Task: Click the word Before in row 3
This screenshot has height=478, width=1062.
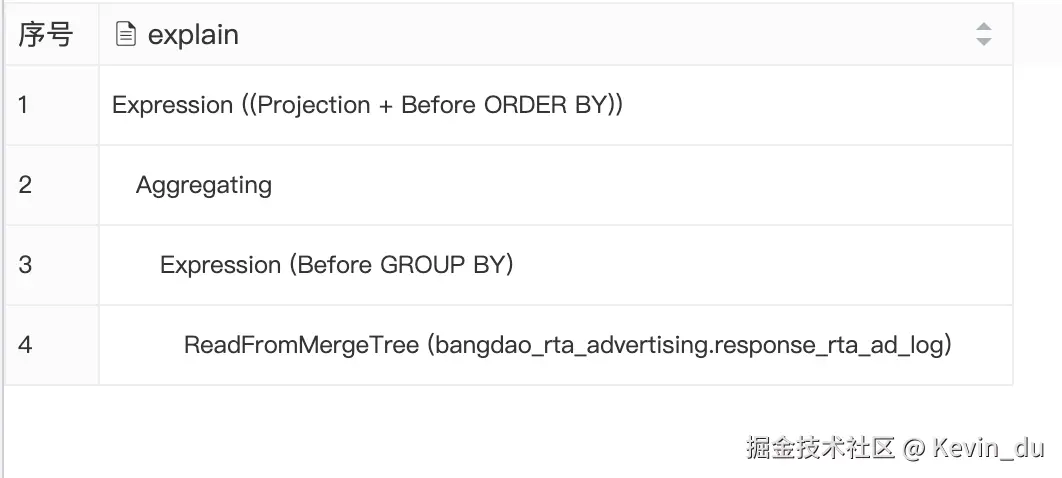Action: (x=335, y=265)
